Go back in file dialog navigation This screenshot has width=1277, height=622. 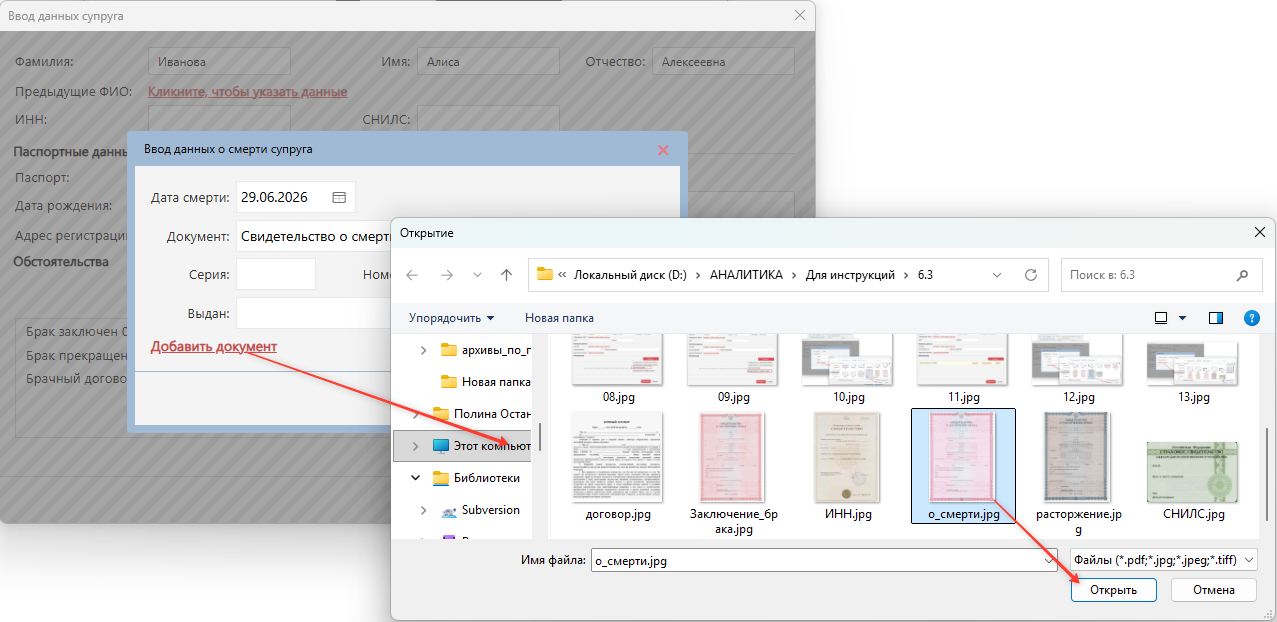(412, 275)
